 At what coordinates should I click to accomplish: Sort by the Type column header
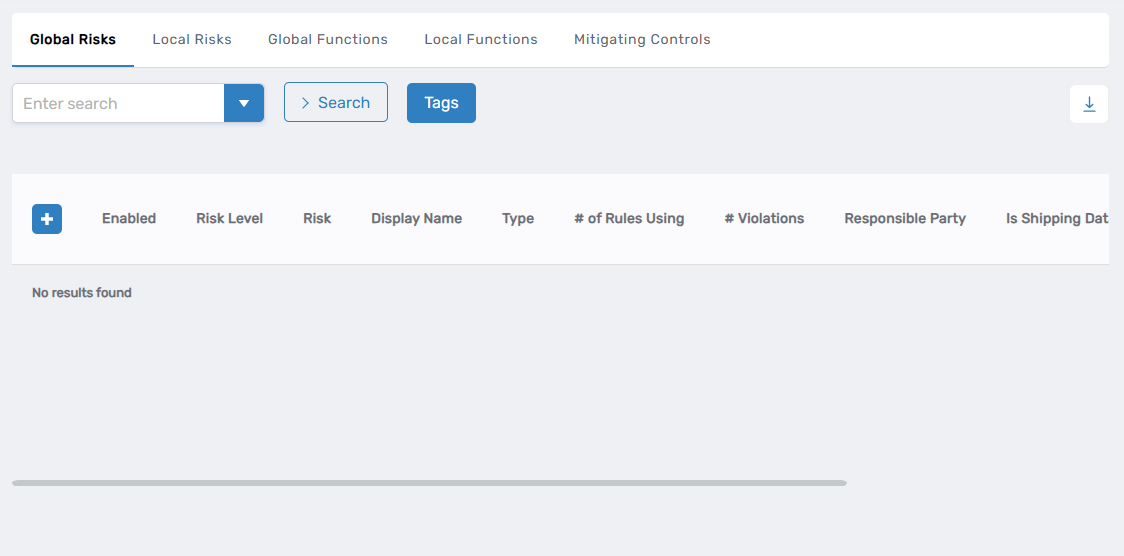[518, 219]
